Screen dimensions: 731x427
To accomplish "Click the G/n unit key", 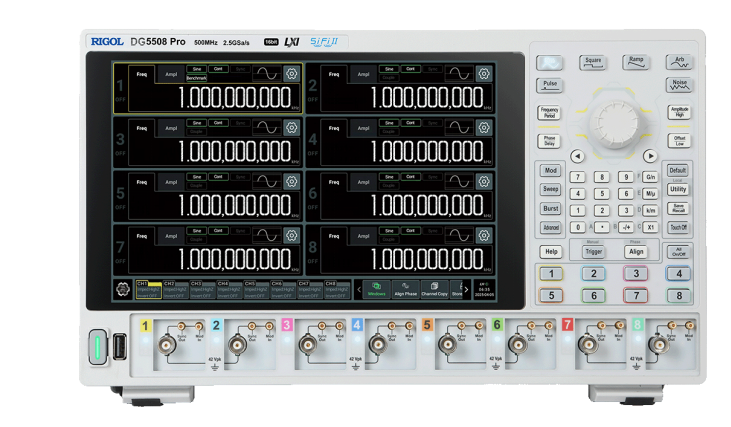I will click(x=650, y=177).
